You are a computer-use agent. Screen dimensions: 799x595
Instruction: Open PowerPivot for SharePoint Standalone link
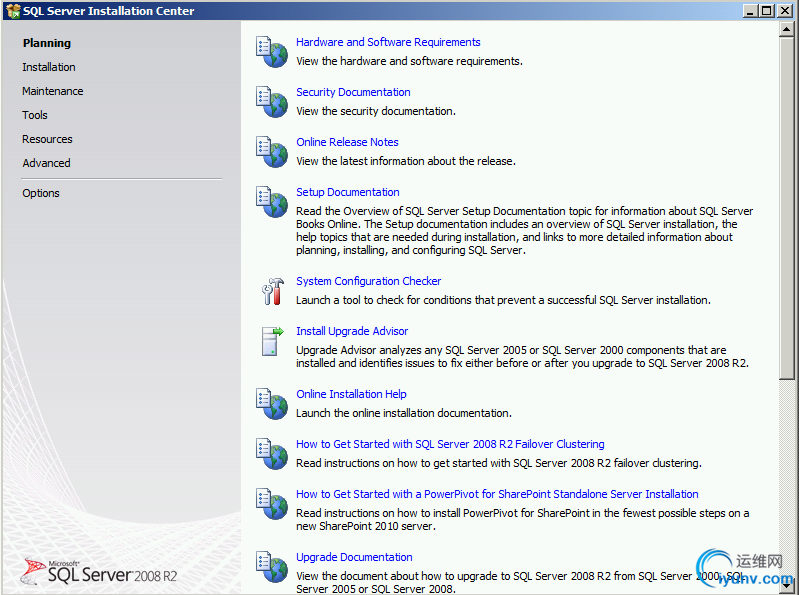pyautogui.click(x=497, y=494)
